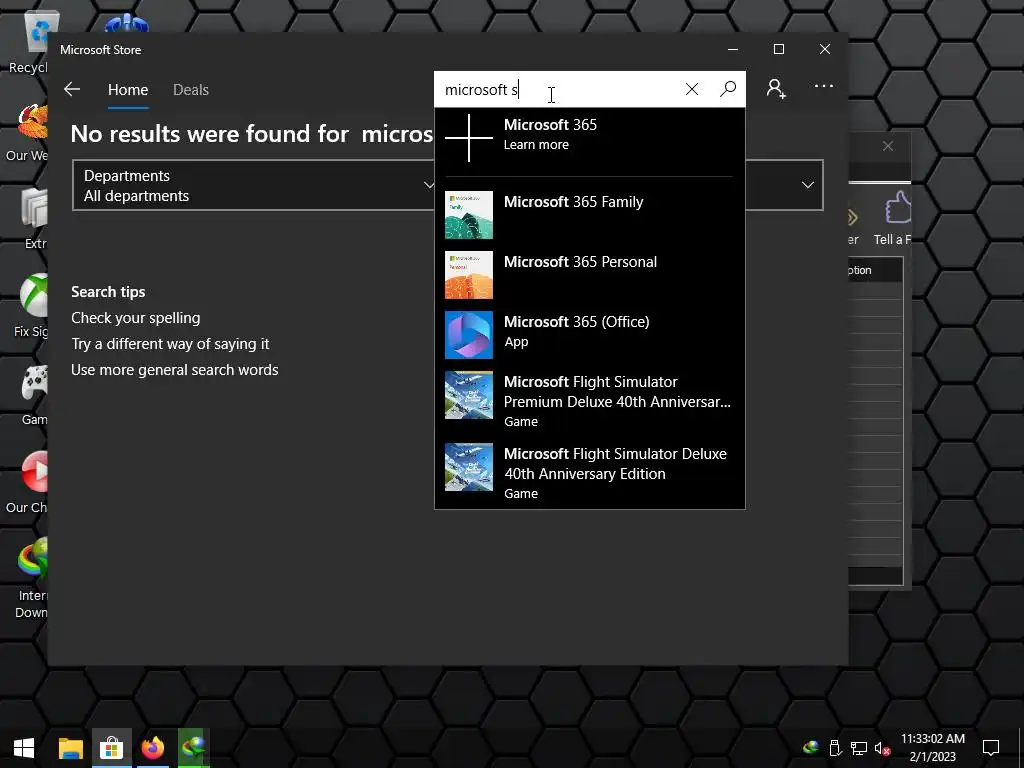This screenshot has height=768, width=1024.
Task: Open File Explorer from the taskbar
Action: click(71, 748)
